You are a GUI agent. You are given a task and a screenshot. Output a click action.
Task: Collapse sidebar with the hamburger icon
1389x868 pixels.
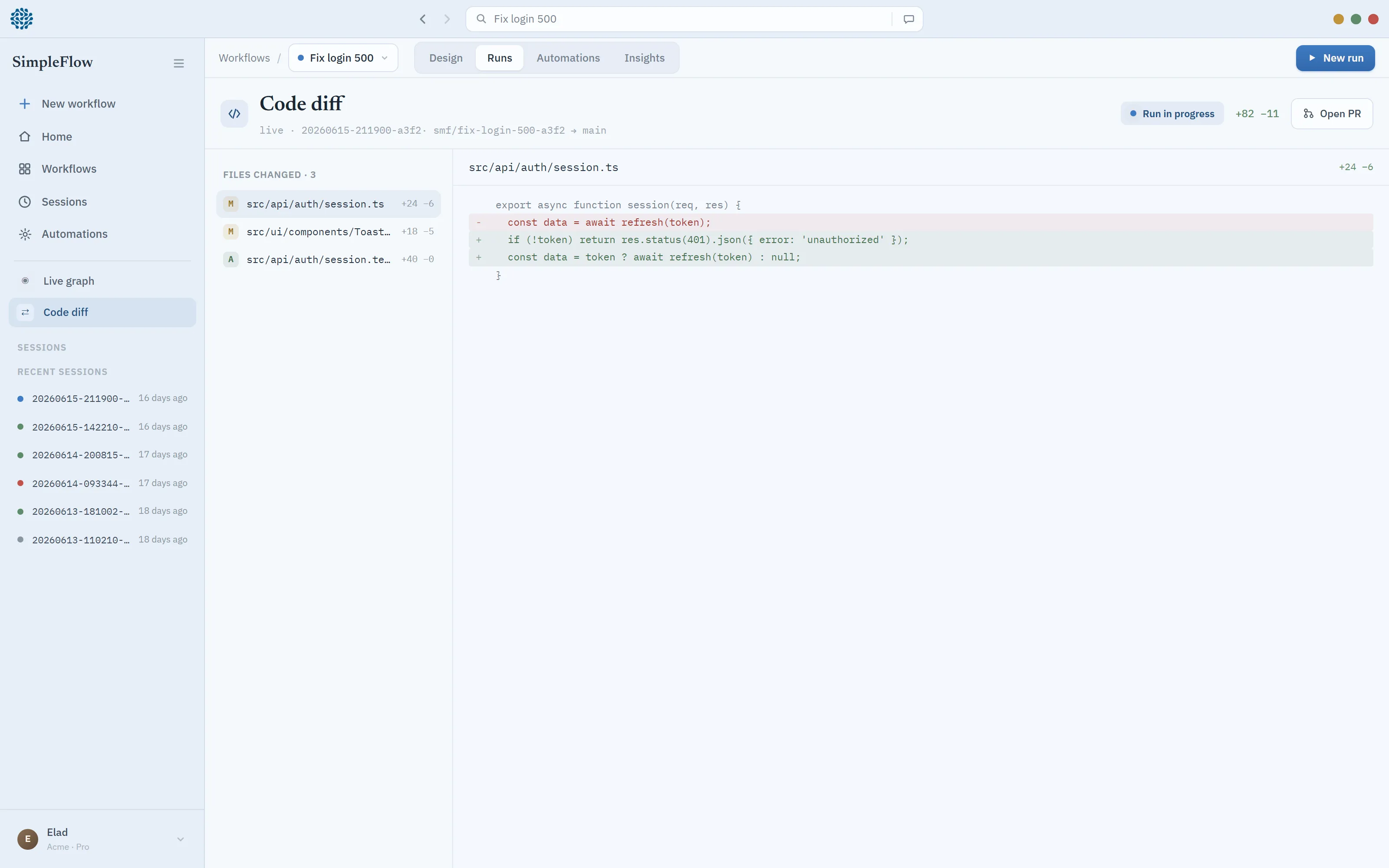(178, 63)
